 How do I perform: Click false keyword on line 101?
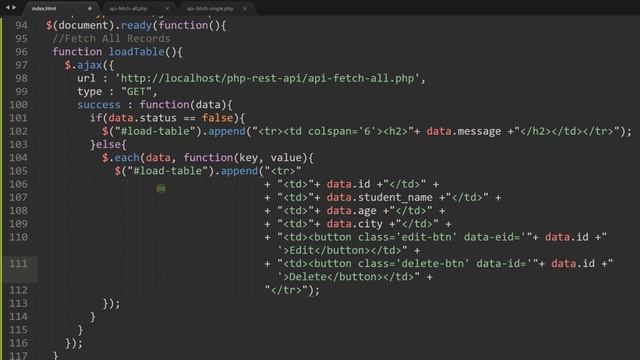(x=217, y=118)
